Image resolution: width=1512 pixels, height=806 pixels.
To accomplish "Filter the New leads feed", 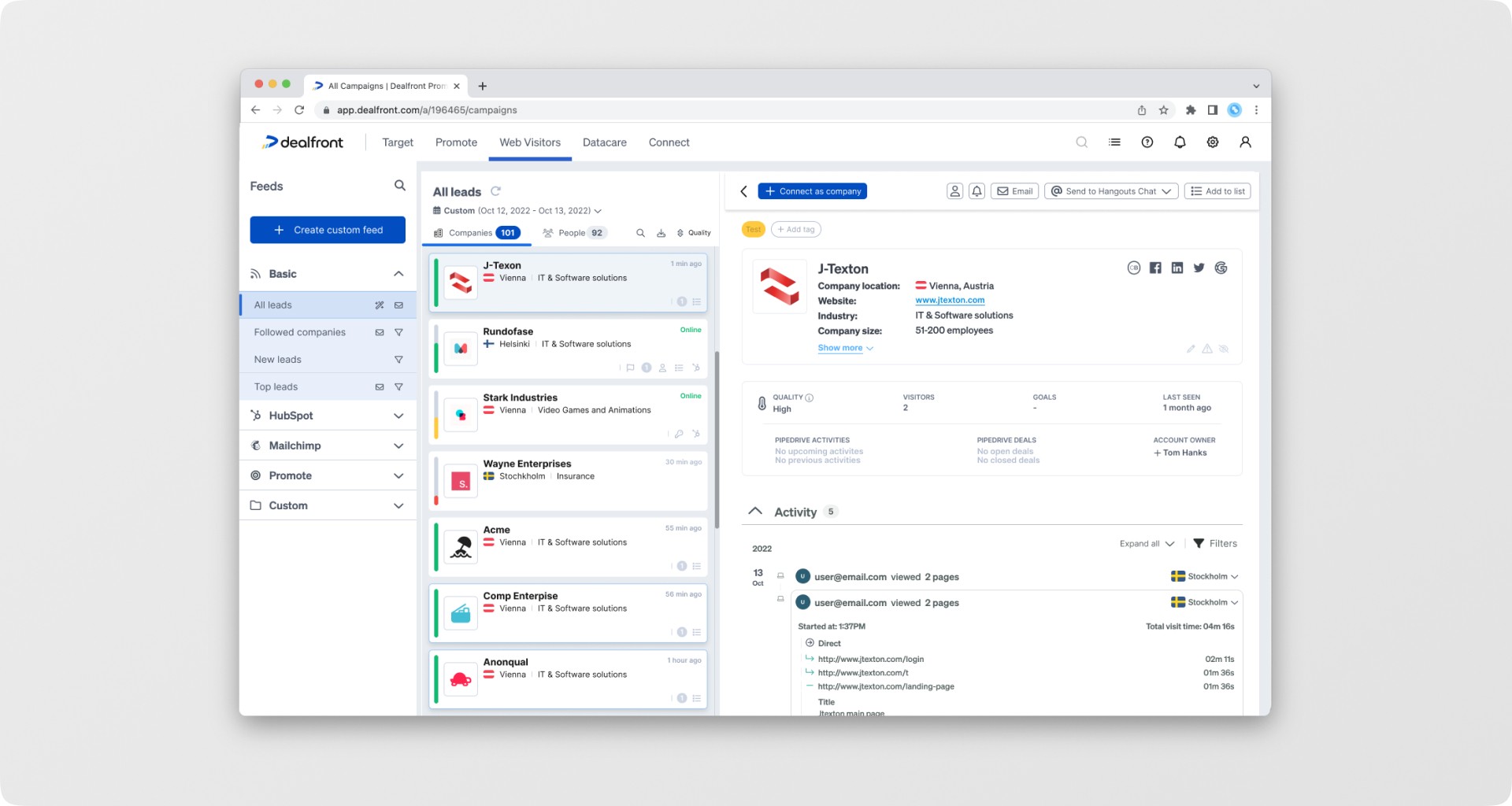I will tap(398, 360).
